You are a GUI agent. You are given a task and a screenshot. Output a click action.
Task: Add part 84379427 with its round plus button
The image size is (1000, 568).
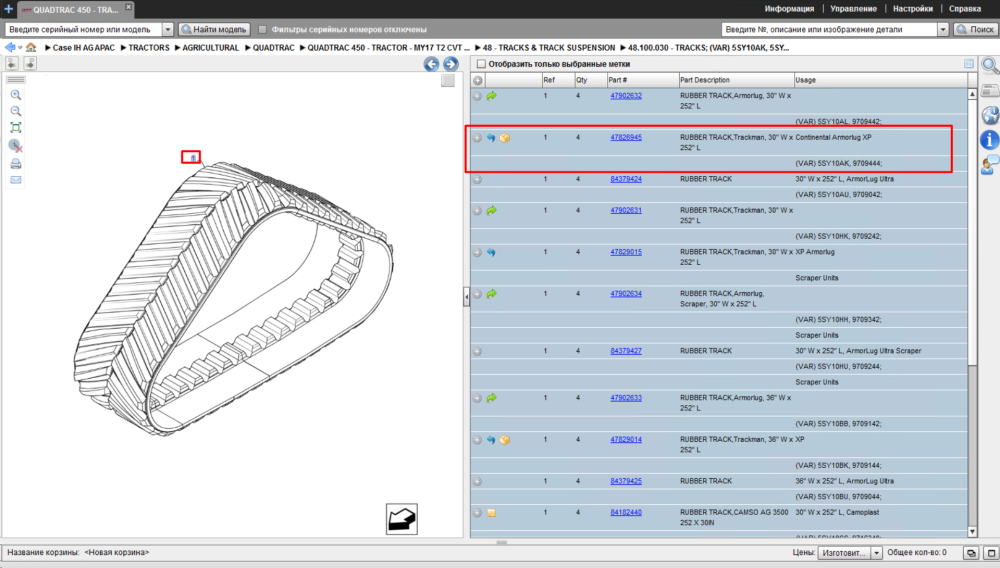(478, 351)
